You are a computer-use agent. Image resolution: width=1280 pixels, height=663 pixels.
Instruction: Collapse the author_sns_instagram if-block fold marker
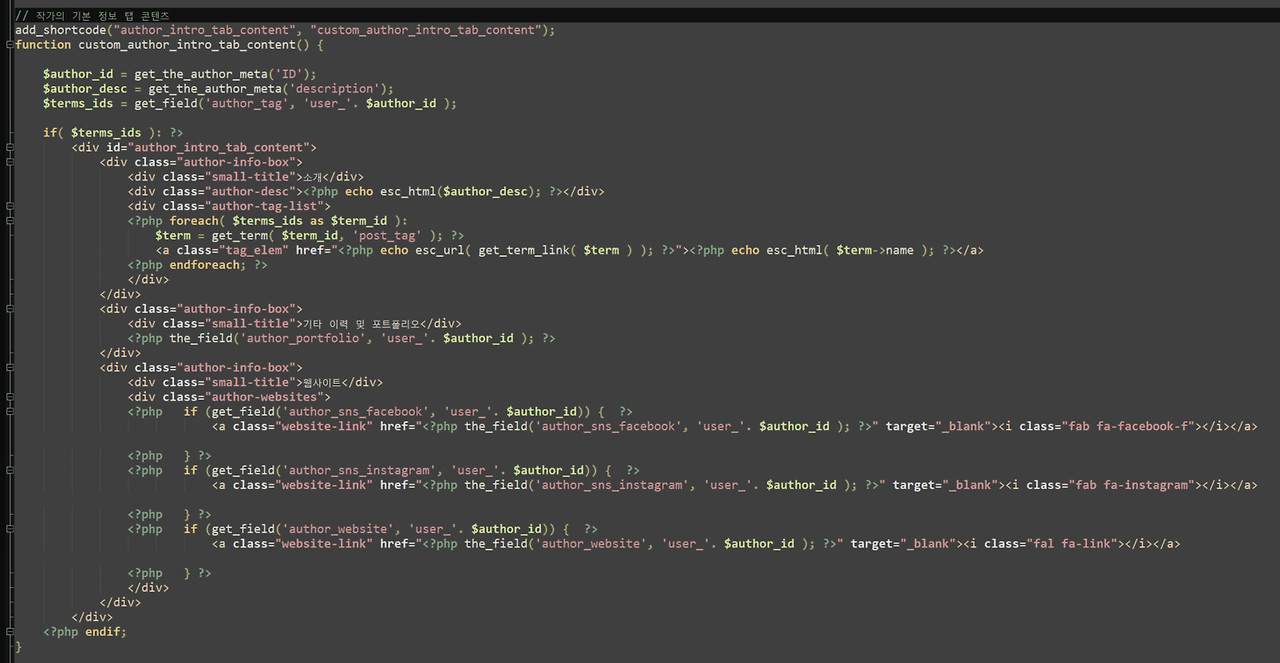point(8,470)
